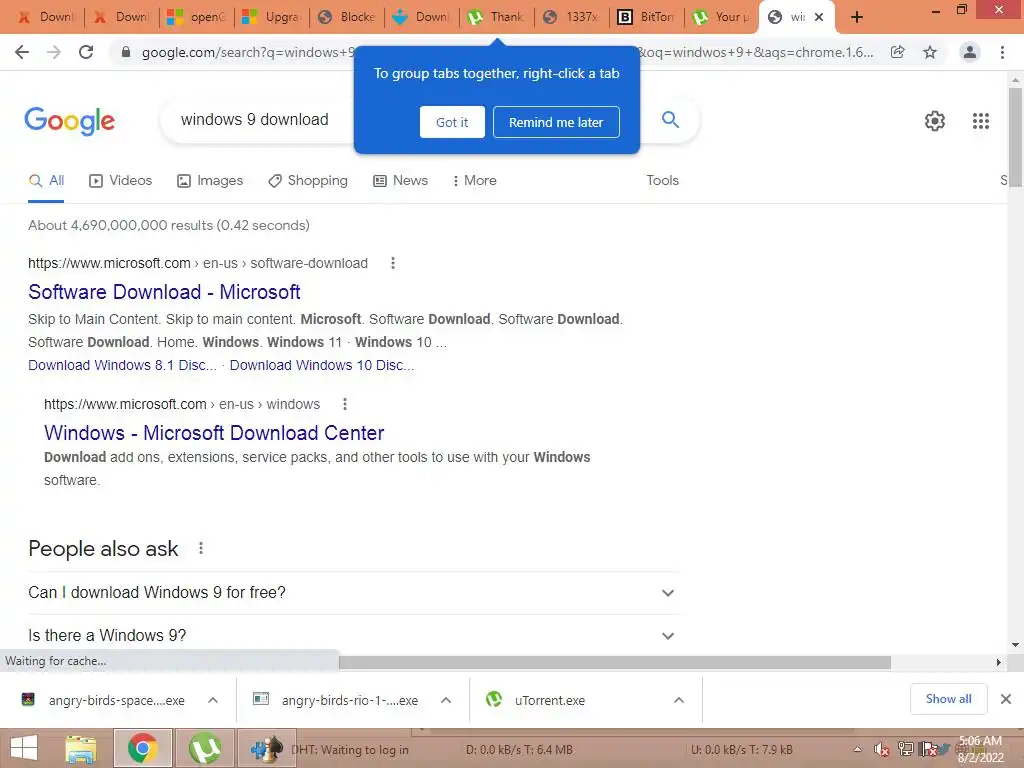The width and height of the screenshot is (1024, 768).
Task: Open angry-birds-rio download options arrow
Action: [446, 700]
